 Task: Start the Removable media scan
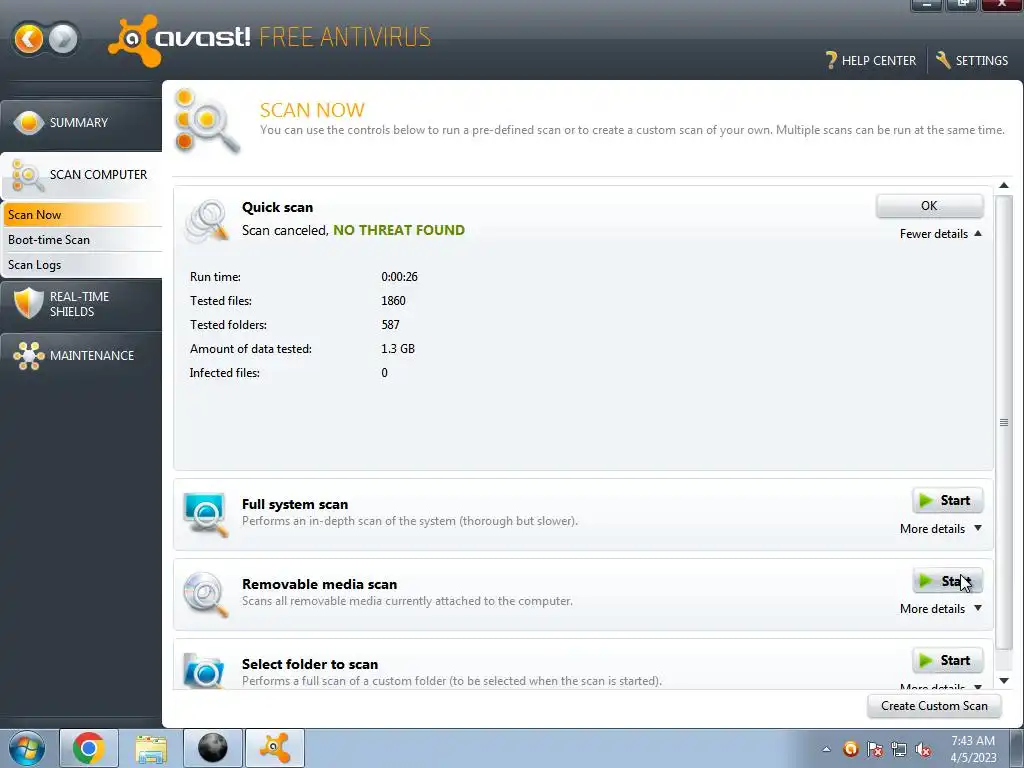point(947,581)
